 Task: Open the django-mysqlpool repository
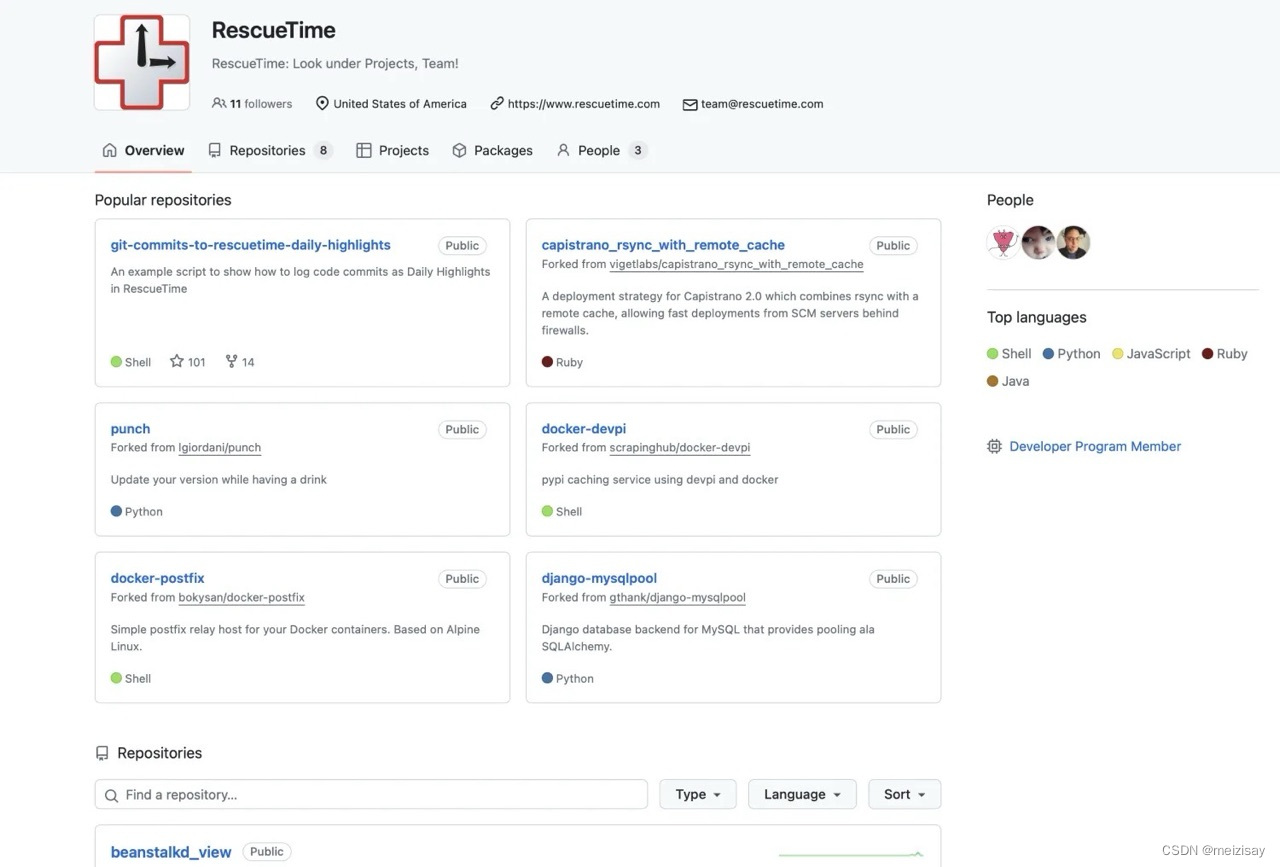pyautogui.click(x=599, y=578)
